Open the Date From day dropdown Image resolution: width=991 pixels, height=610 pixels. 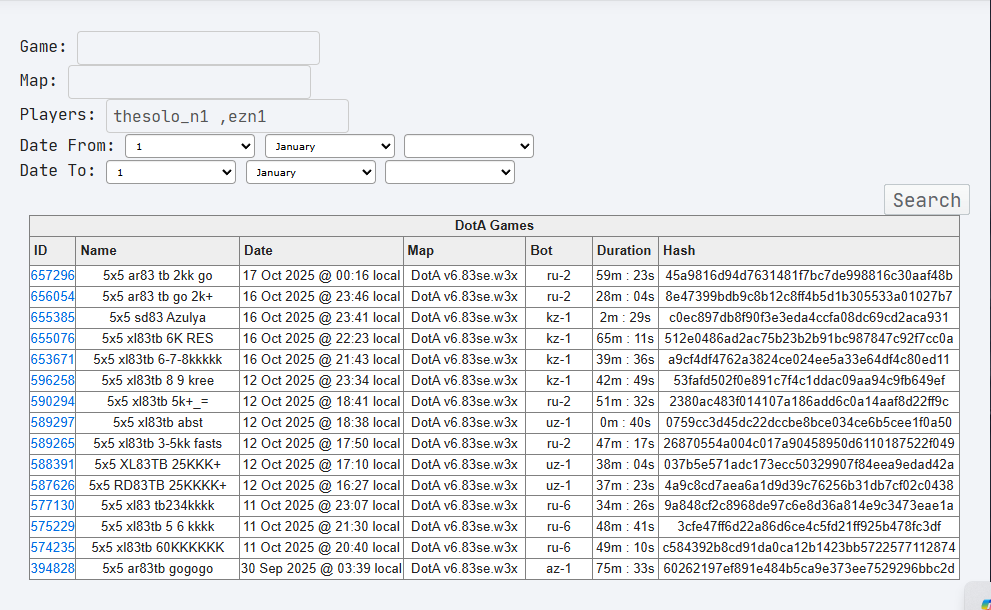(x=190, y=146)
